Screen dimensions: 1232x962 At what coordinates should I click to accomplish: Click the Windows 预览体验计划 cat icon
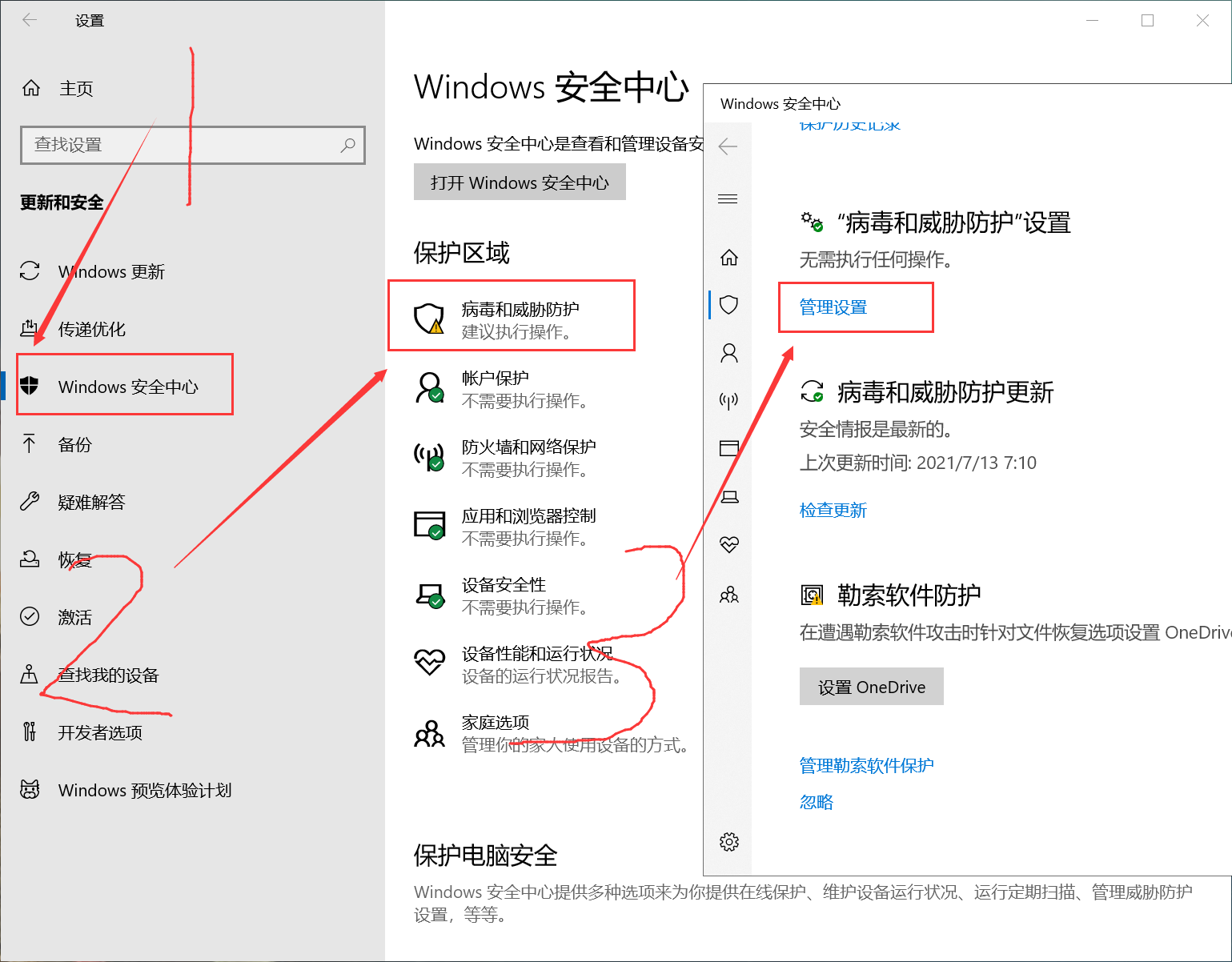tap(30, 789)
